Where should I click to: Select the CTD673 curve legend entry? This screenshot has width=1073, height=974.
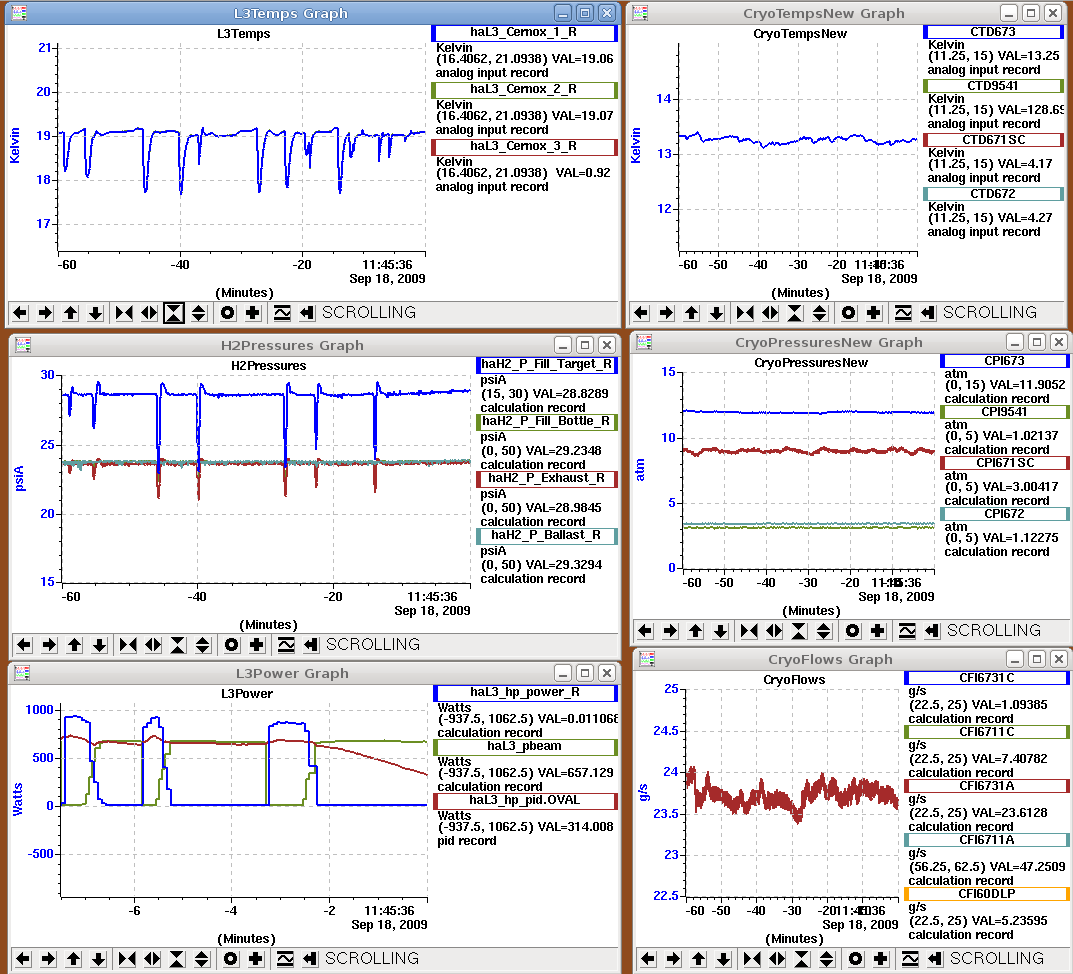click(x=993, y=31)
